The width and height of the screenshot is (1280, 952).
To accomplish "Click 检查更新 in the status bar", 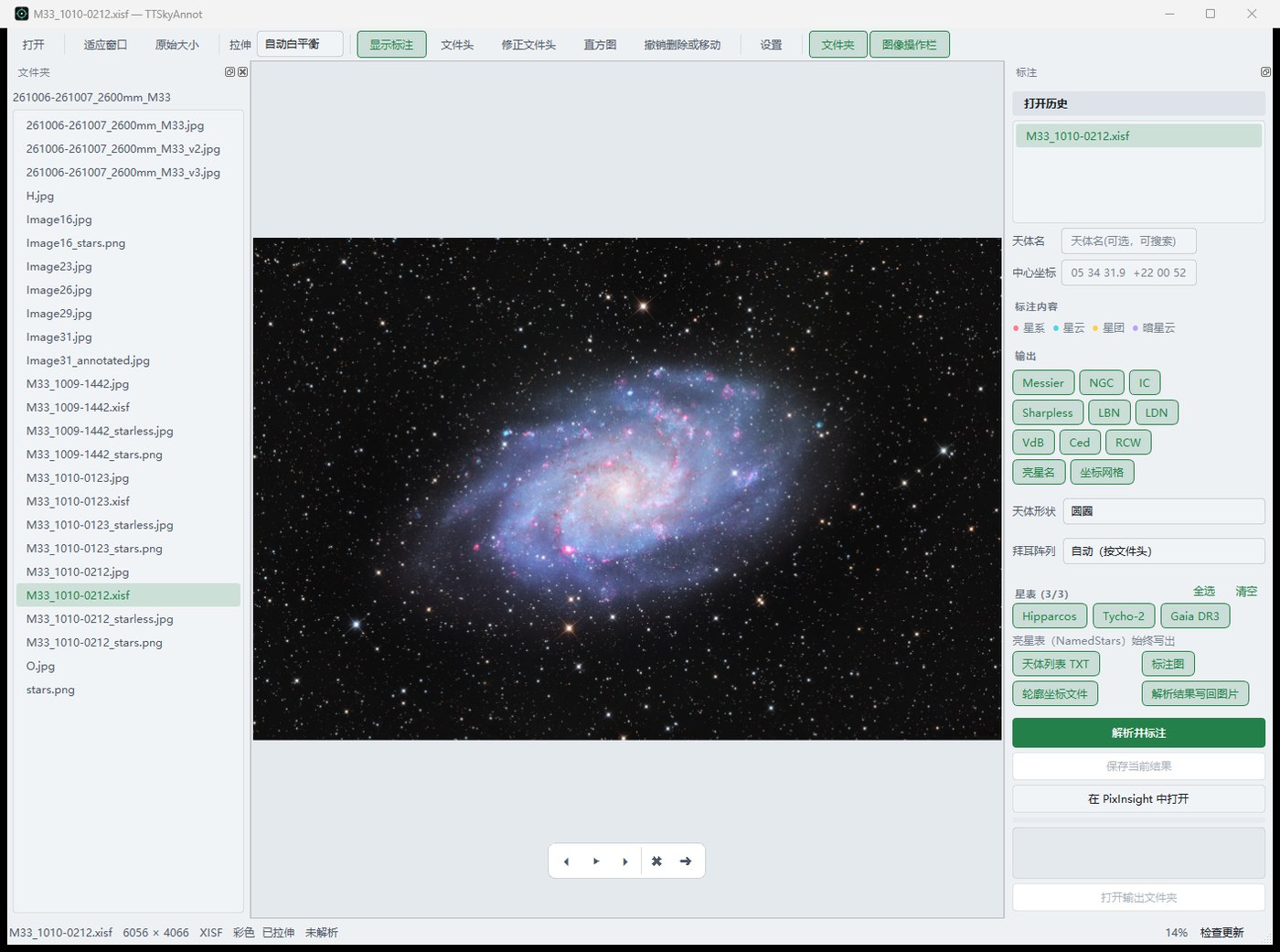I will (x=1221, y=933).
